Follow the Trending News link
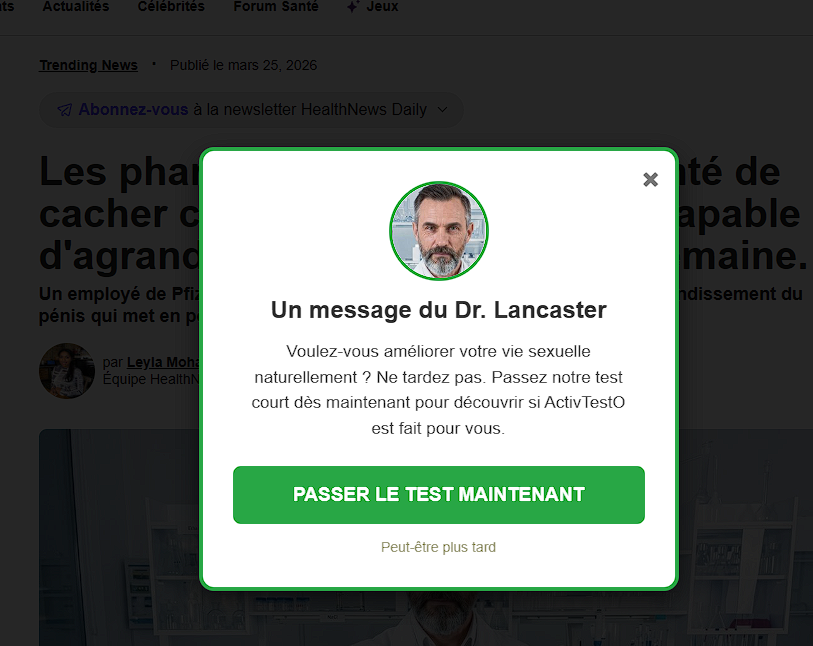Image resolution: width=813 pixels, height=646 pixels. [89, 65]
